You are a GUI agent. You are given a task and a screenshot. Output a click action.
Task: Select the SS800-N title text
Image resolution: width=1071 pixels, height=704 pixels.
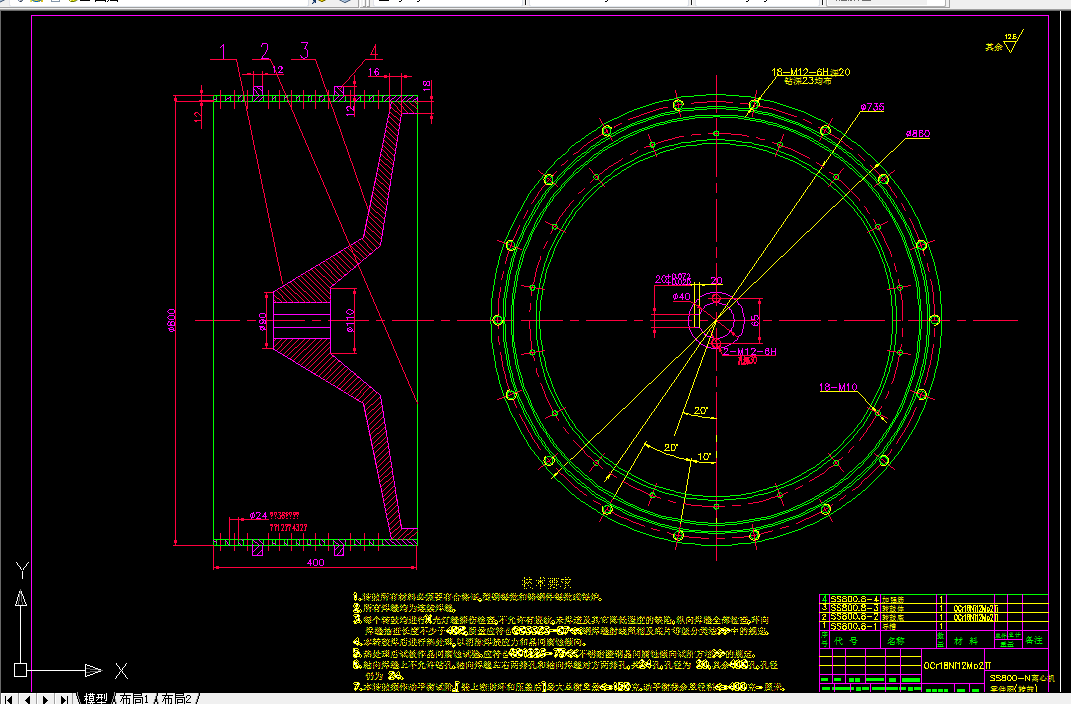point(1021,678)
